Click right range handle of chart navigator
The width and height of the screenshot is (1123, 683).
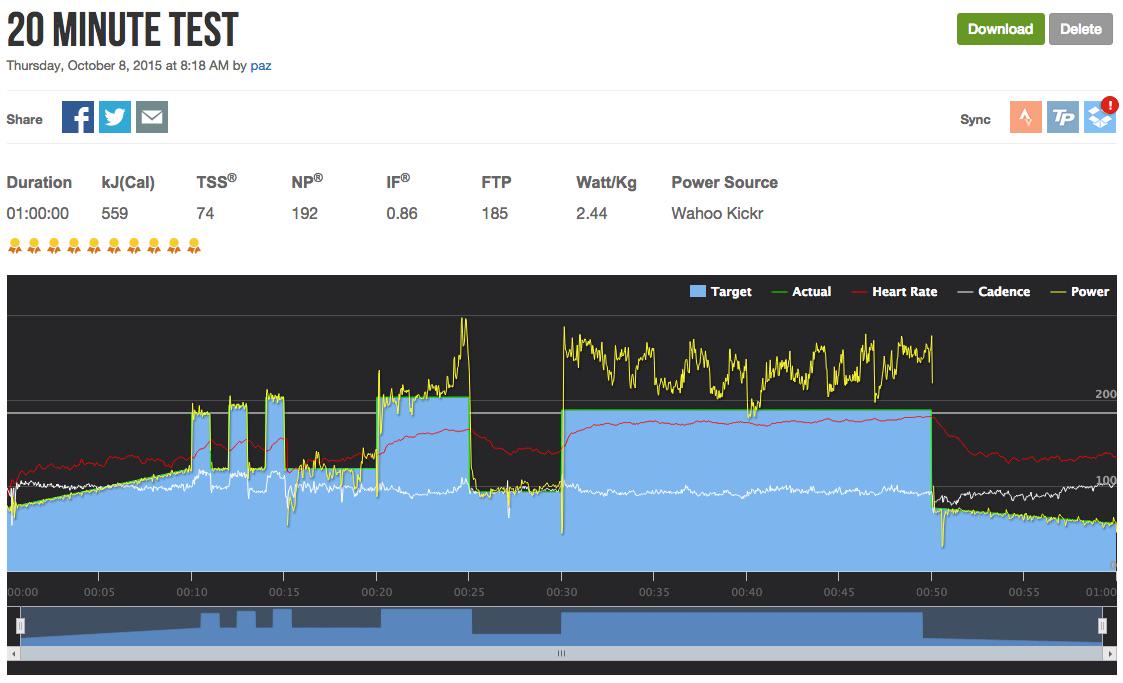click(x=1102, y=626)
